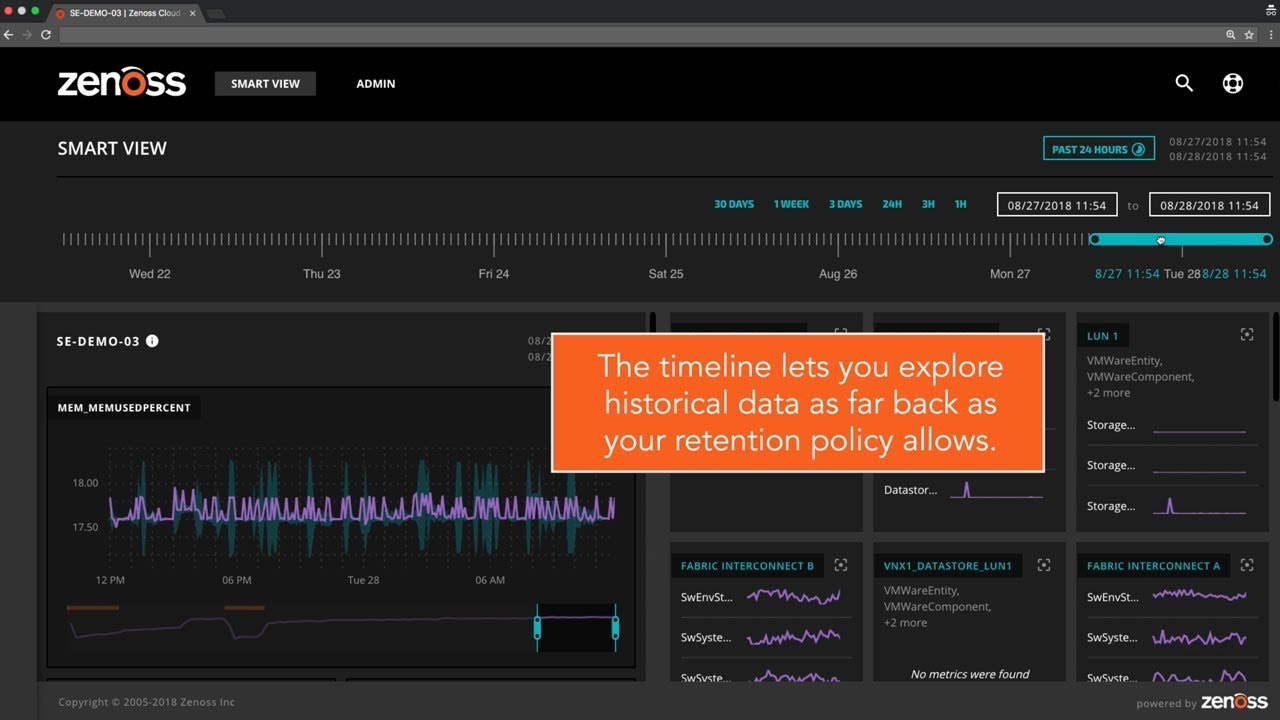Image resolution: width=1280 pixels, height=720 pixels.
Task: Click '+2 more' in the VNX1_DATASTORE_LUN1 card
Action: (906, 623)
